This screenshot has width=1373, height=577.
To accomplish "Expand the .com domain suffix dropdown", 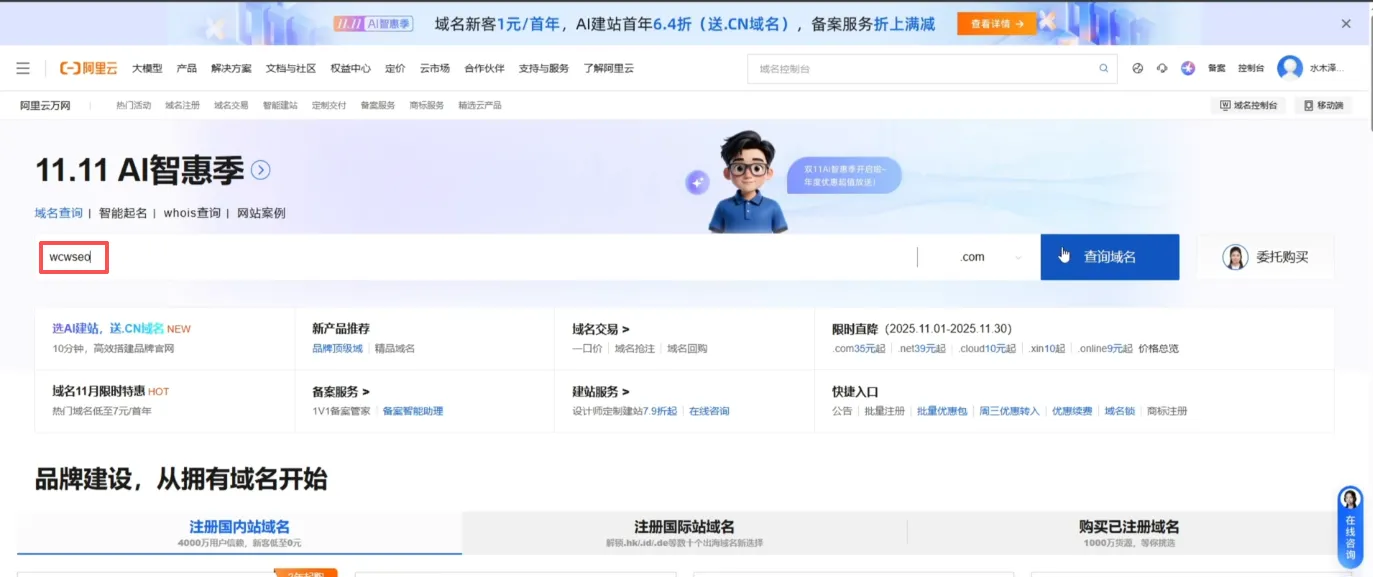I will pyautogui.click(x=980, y=257).
